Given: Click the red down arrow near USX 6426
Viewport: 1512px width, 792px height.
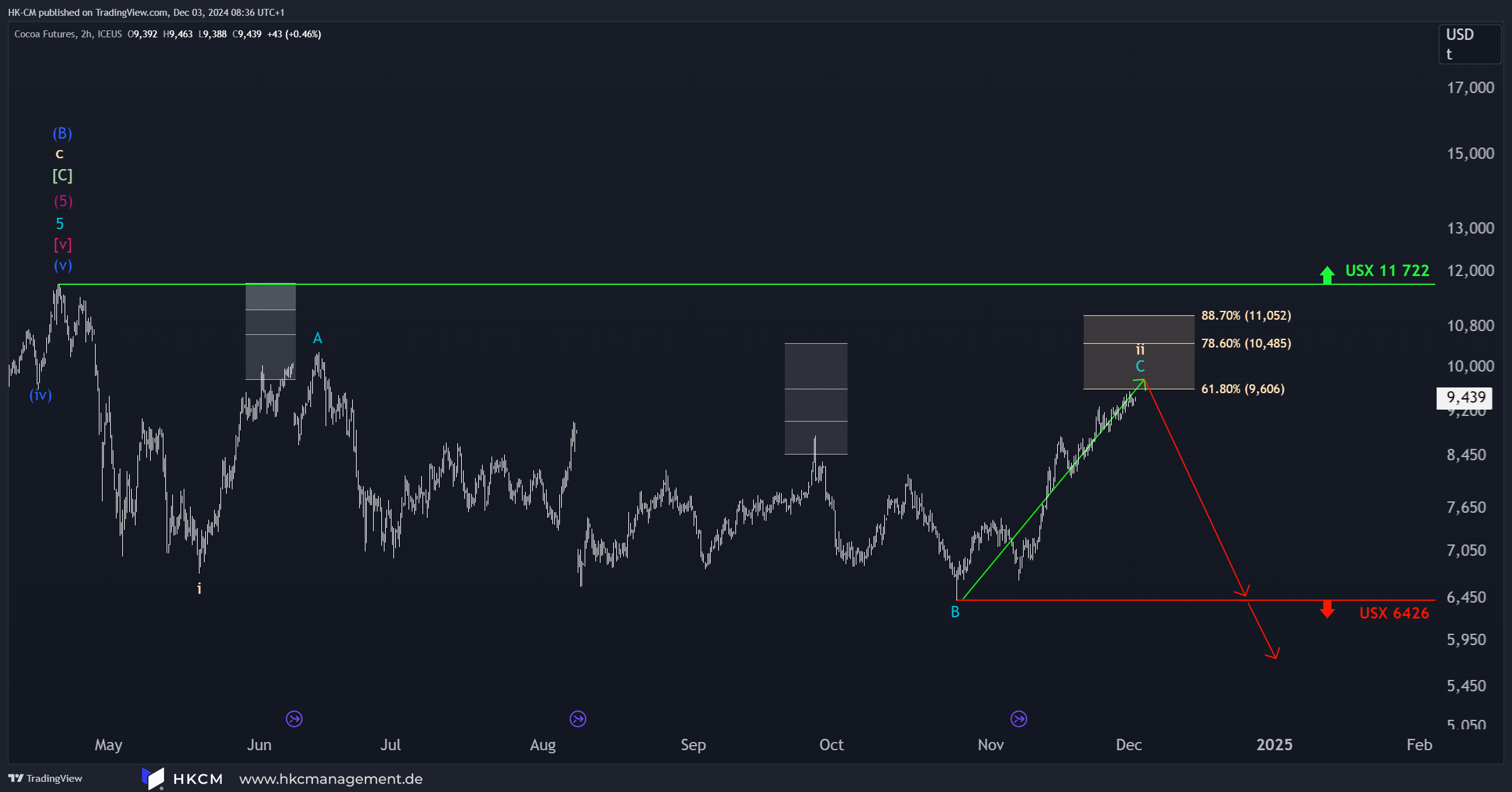Looking at the screenshot, I should [1326, 610].
